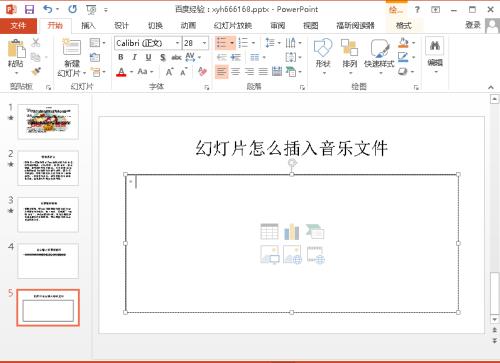Cut selection with the scissors icon

tap(36, 42)
